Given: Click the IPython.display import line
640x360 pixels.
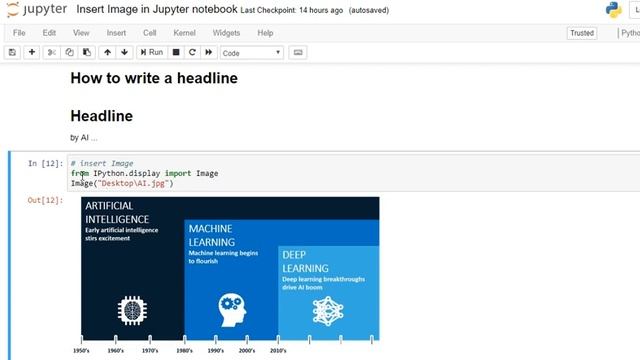Looking at the screenshot, I should pos(144,173).
